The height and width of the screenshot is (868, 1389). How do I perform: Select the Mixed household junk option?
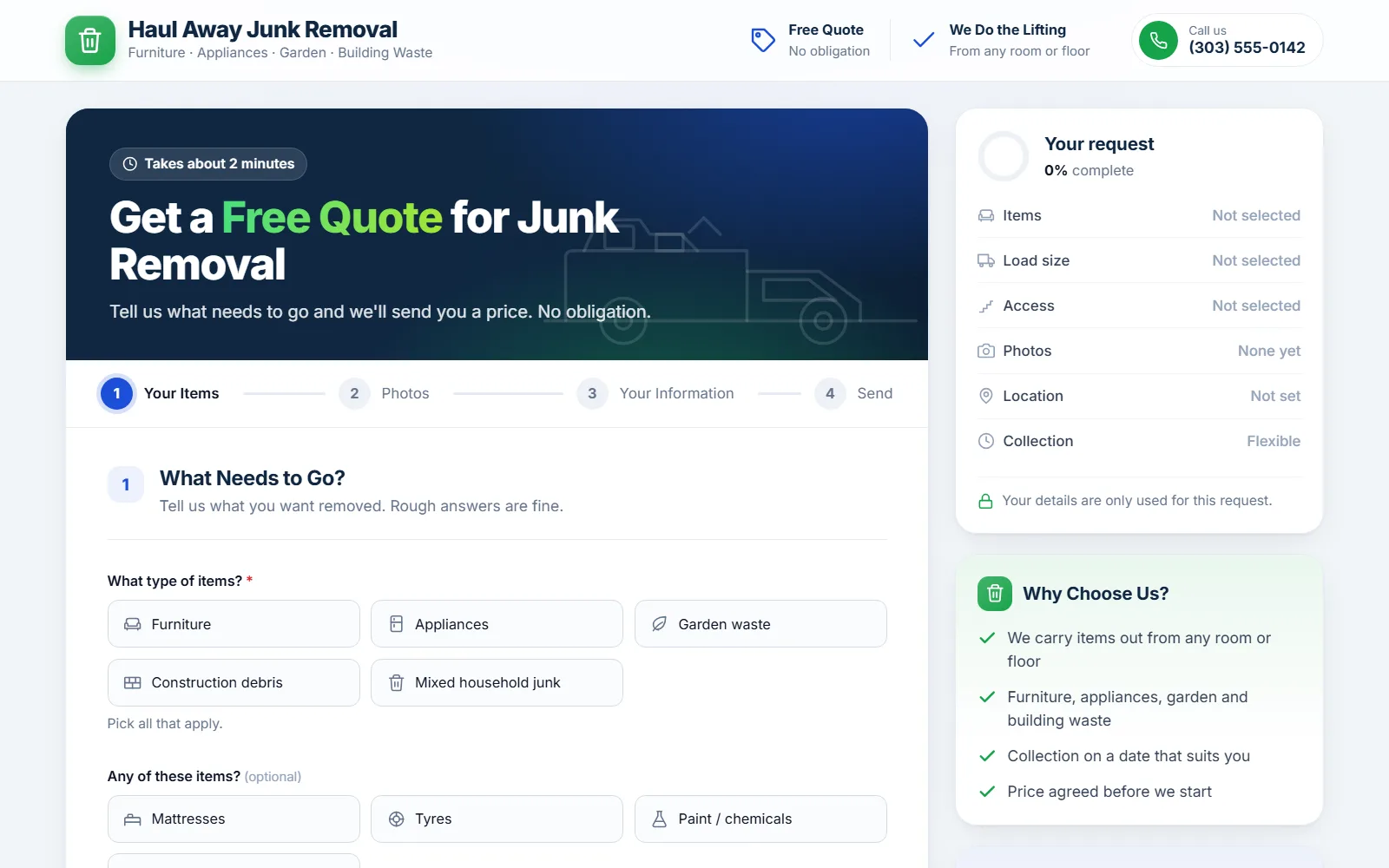pos(497,683)
